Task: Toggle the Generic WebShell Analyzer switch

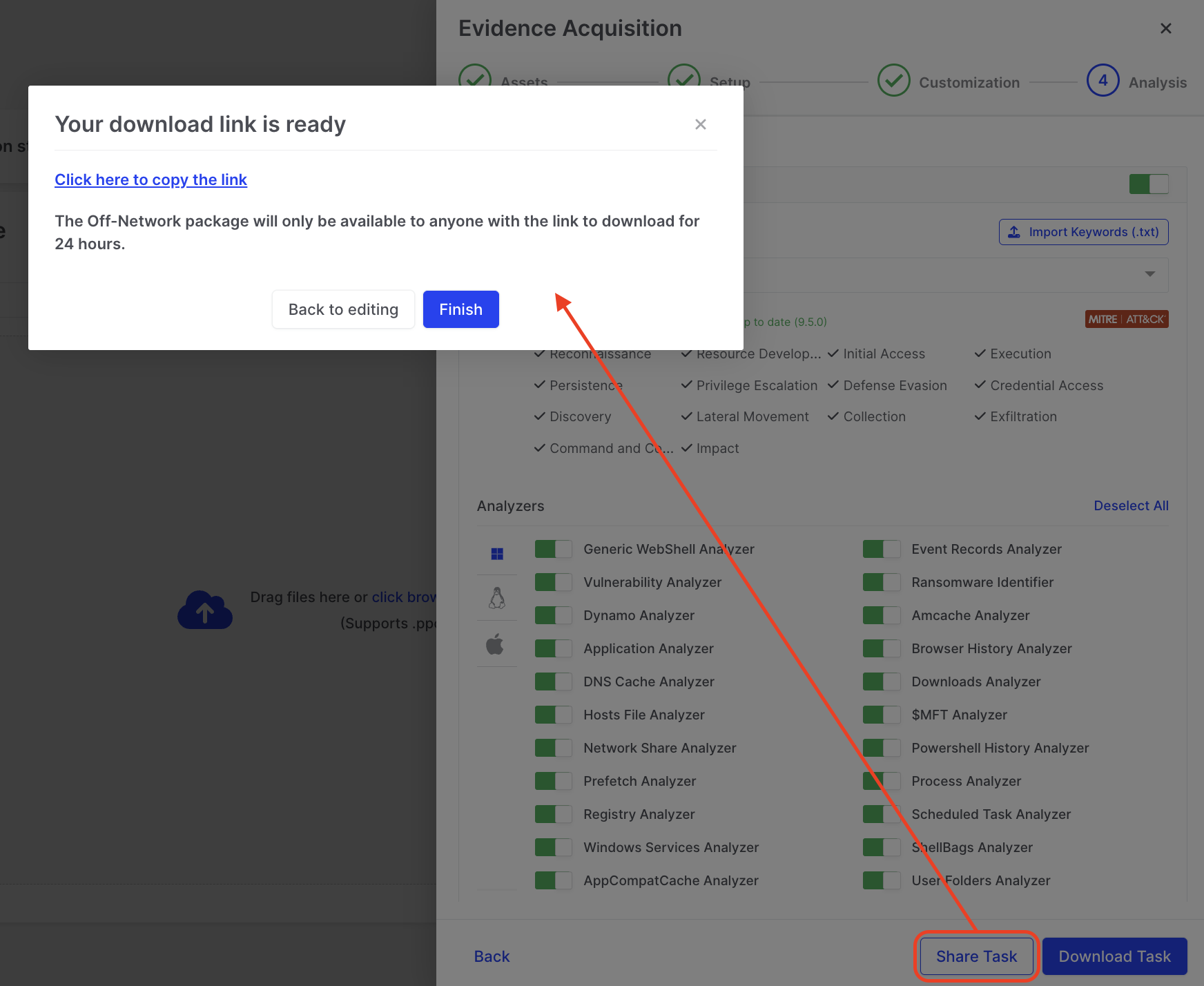Action: (x=553, y=549)
